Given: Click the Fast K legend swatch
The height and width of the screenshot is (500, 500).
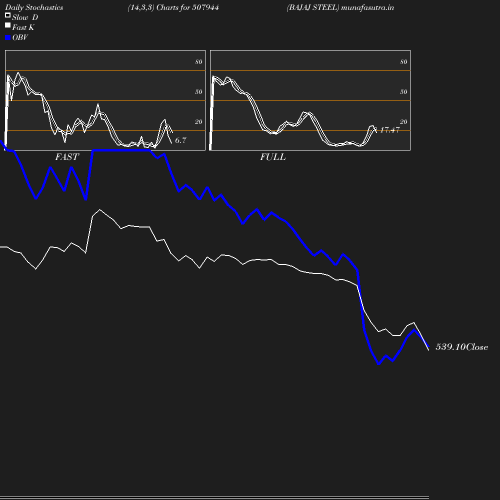Looking at the screenshot, I should coord(8,25).
